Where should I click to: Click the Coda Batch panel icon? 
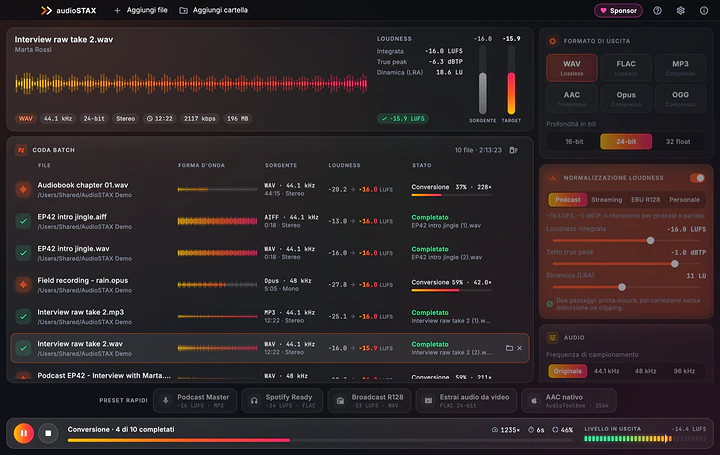pyautogui.click(x=21, y=150)
